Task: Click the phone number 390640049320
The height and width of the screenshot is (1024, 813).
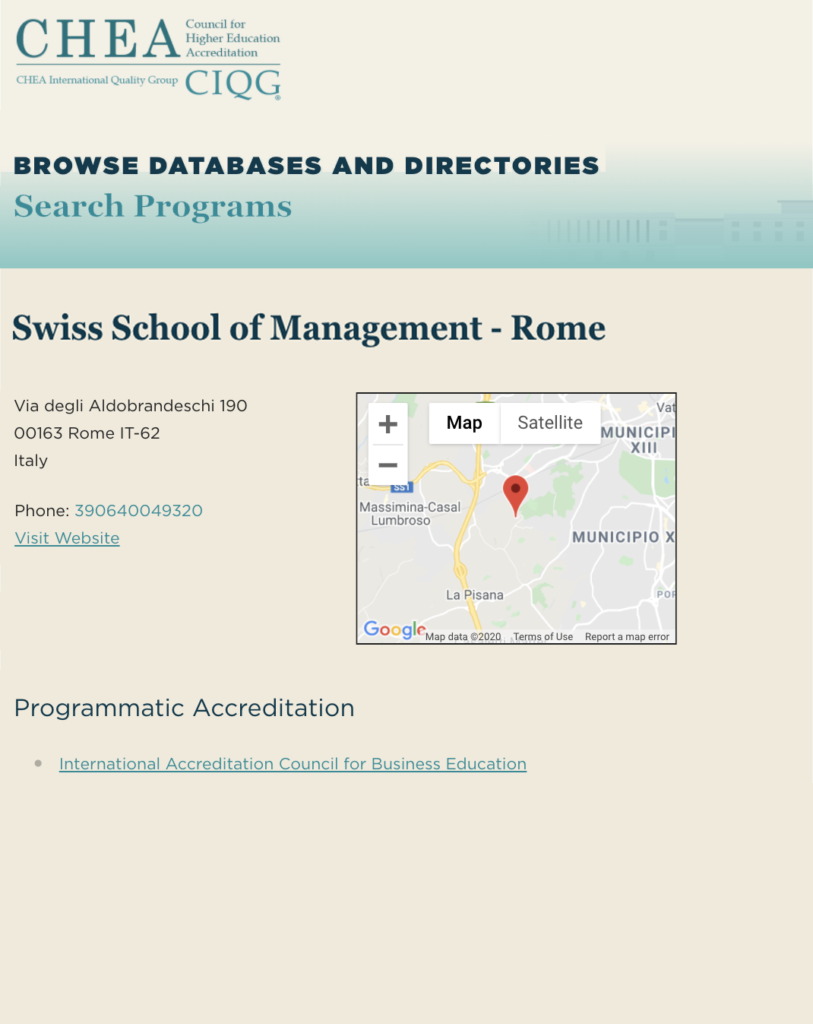Action: click(138, 511)
